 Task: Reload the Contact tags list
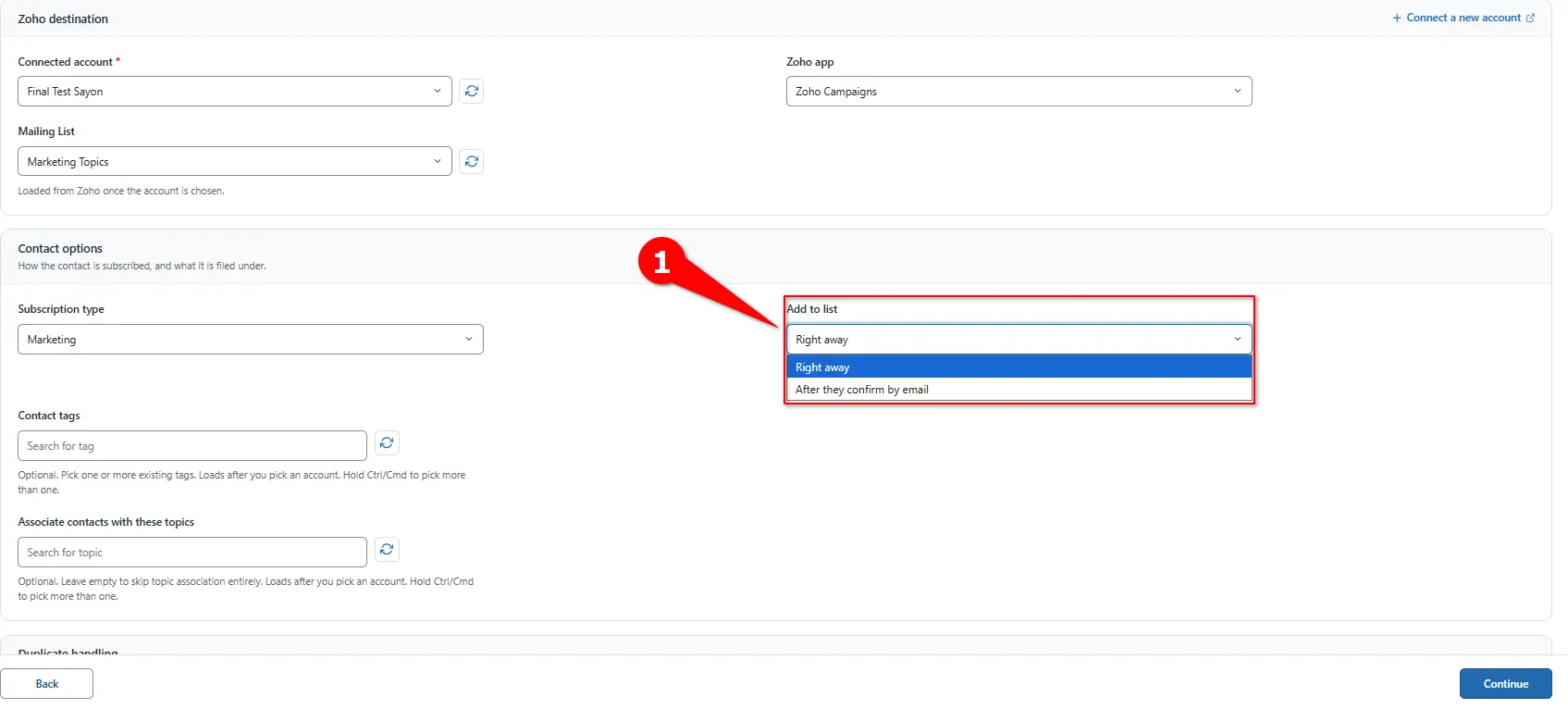click(x=387, y=443)
